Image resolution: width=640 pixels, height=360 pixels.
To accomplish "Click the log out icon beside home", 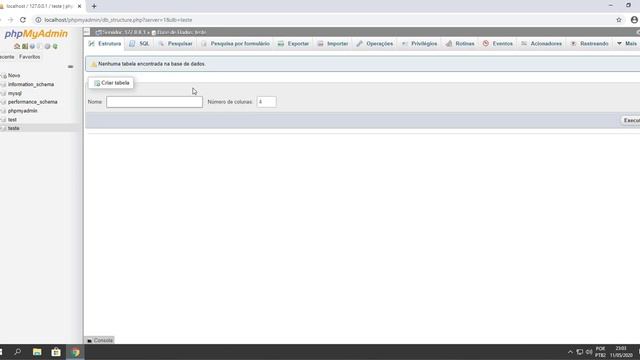I will [x=25, y=47].
